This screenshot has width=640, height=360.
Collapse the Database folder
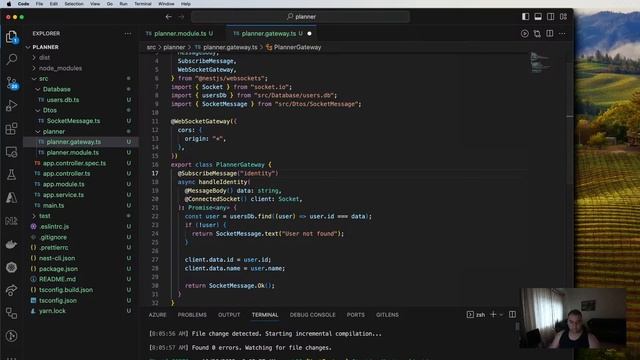(x=56, y=89)
